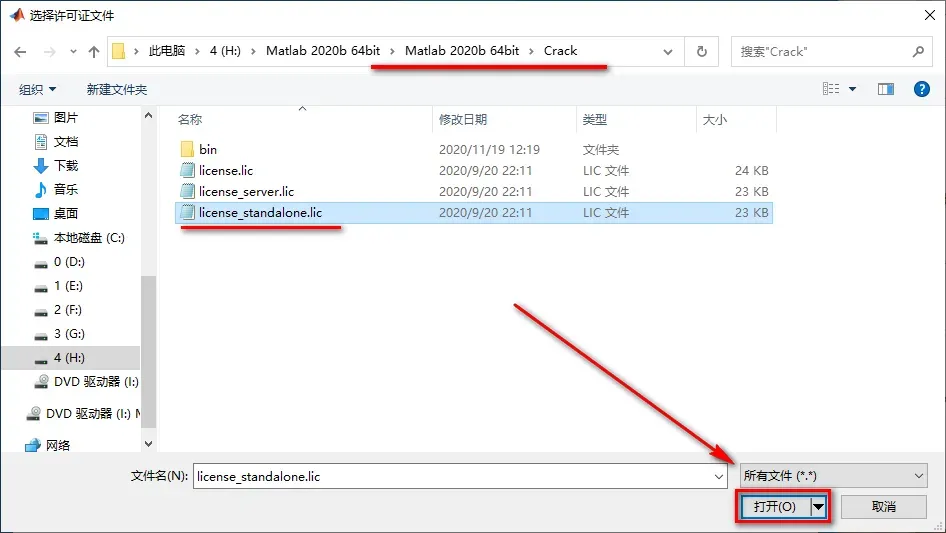Click the search magnifier icon

click(918, 51)
